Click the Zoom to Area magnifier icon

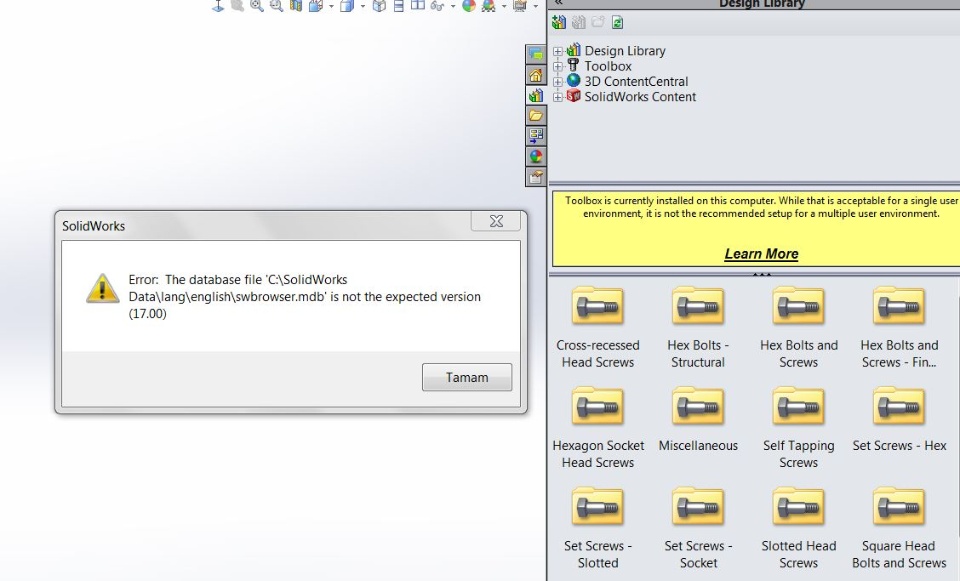[277, 6]
